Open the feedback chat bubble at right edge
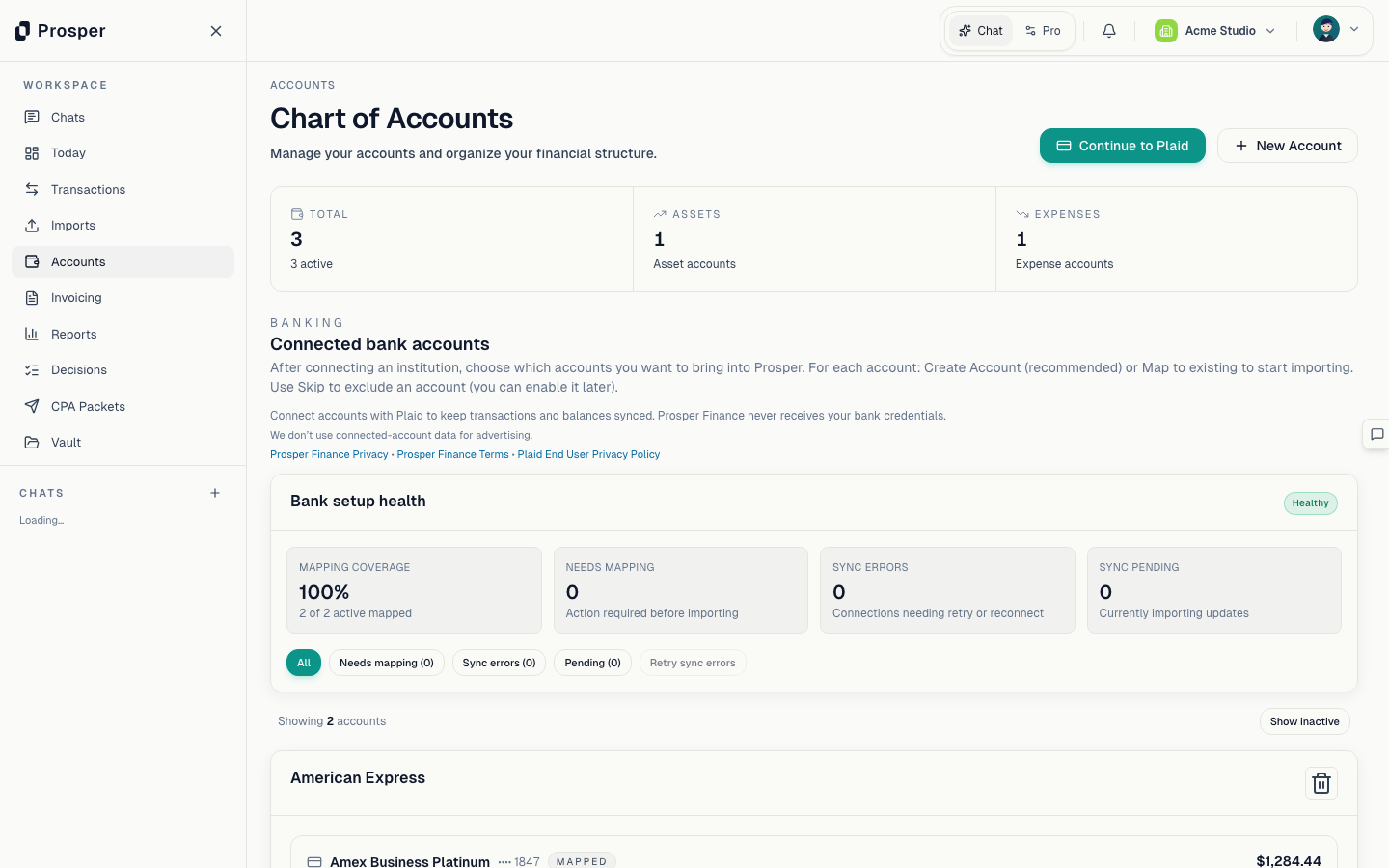Screen dimensions: 1389x868 [x=1376, y=434]
